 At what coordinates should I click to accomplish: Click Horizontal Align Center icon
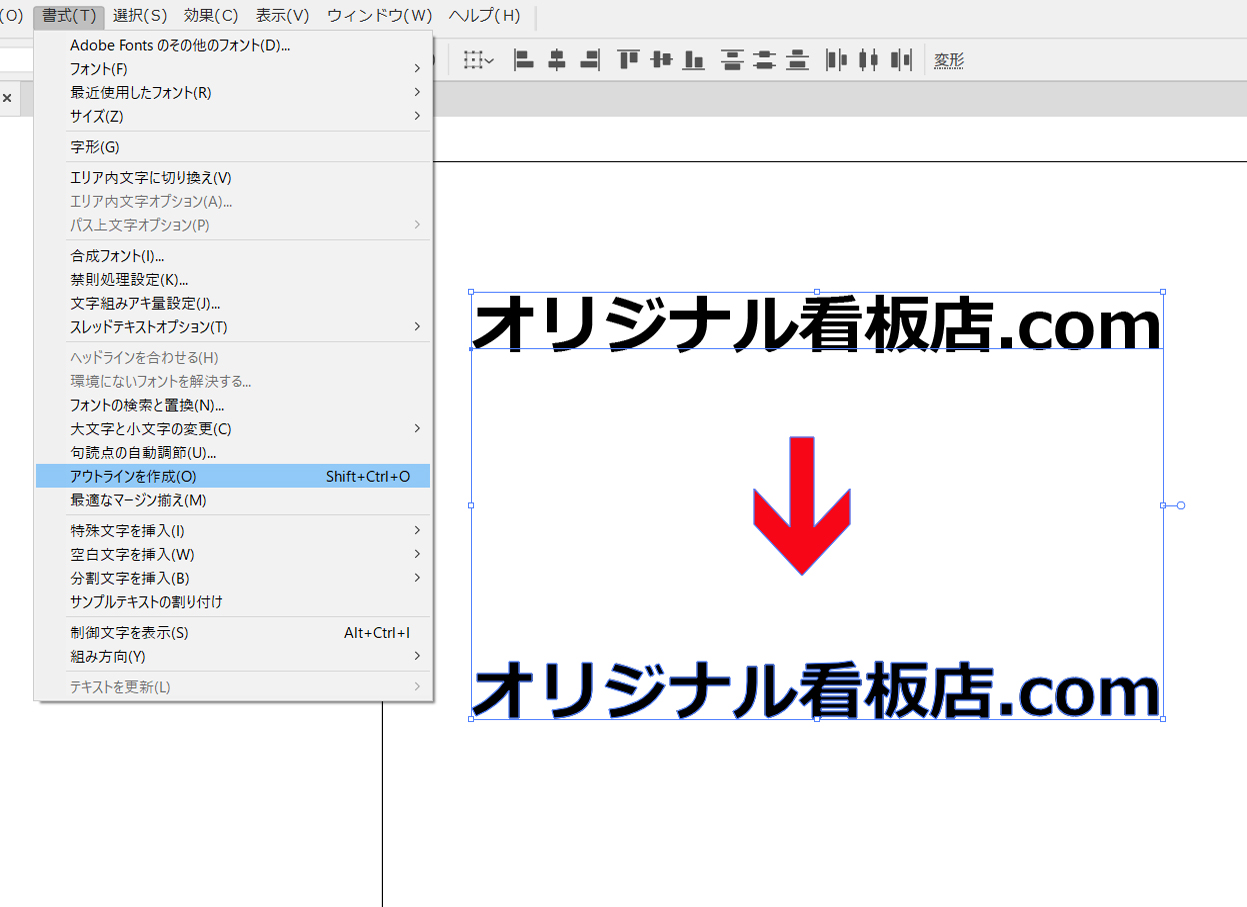tap(557, 60)
